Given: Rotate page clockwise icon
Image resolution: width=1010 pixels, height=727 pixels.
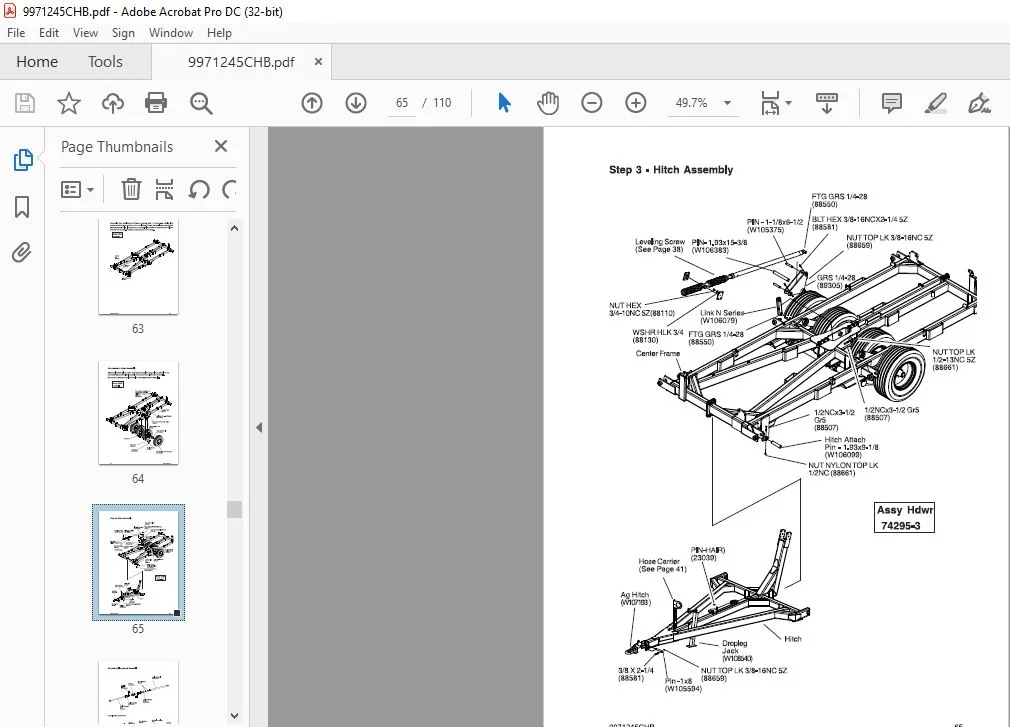Looking at the screenshot, I should click(x=229, y=189).
